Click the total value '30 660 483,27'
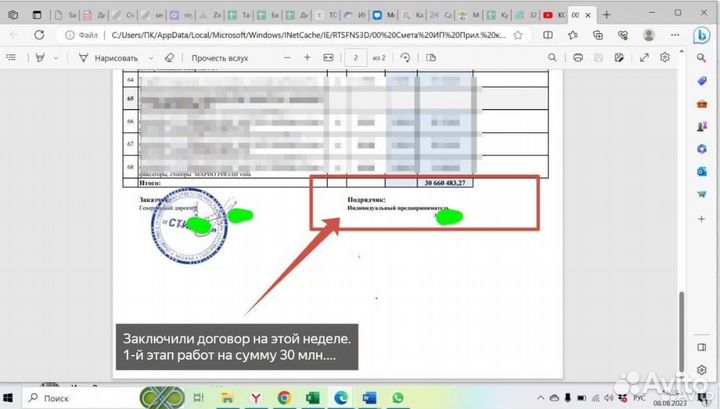The image size is (720, 409). pos(444,183)
